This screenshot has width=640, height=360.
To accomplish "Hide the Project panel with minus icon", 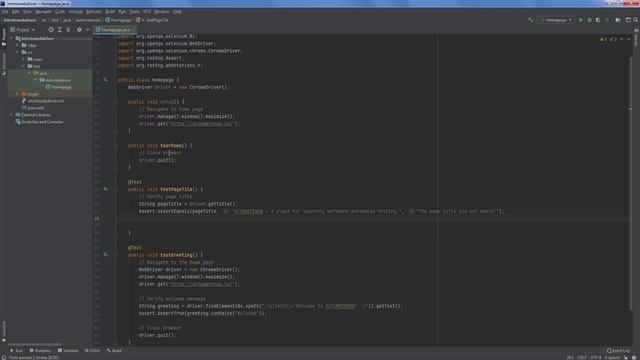I will pyautogui.click(x=88, y=29).
